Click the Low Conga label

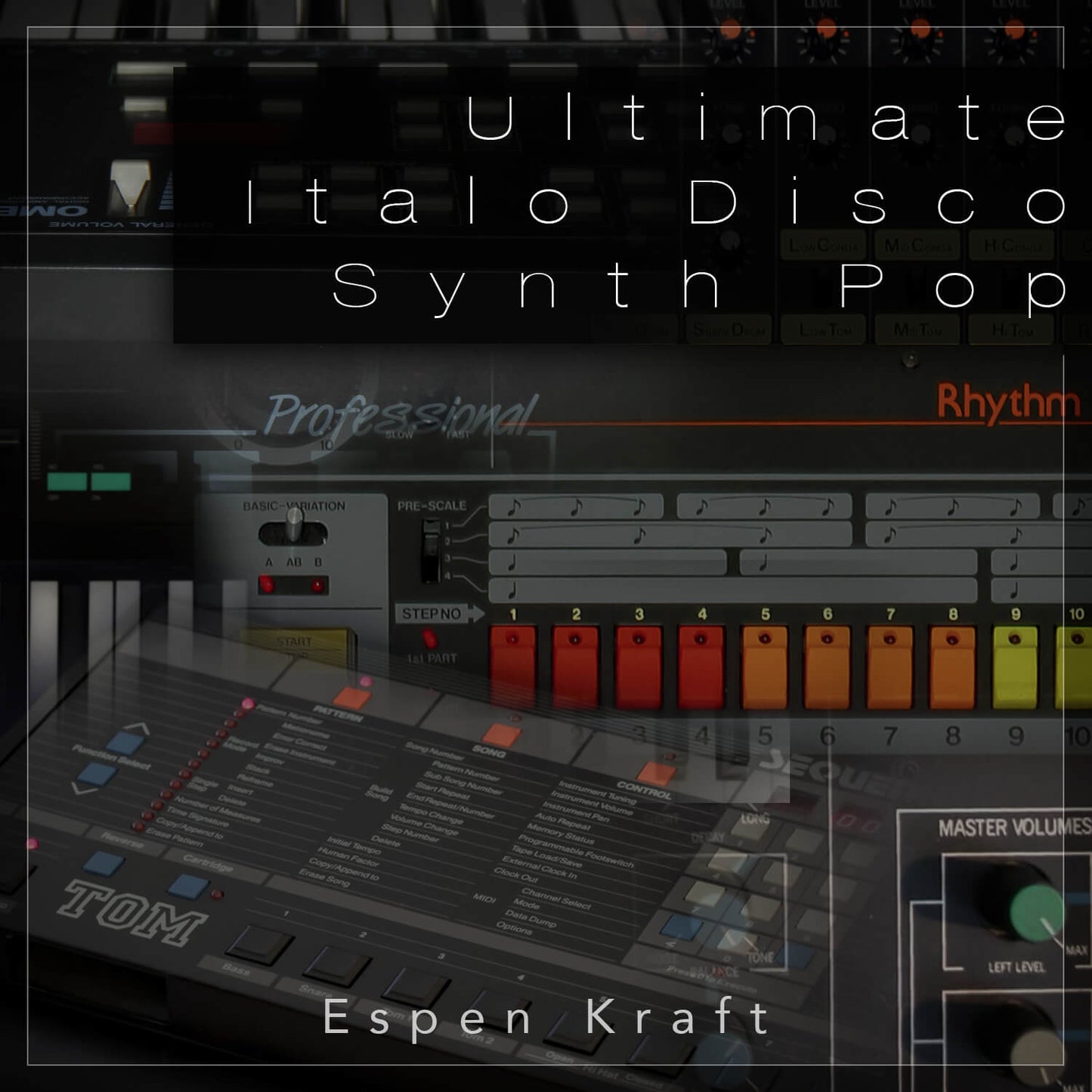point(824,246)
